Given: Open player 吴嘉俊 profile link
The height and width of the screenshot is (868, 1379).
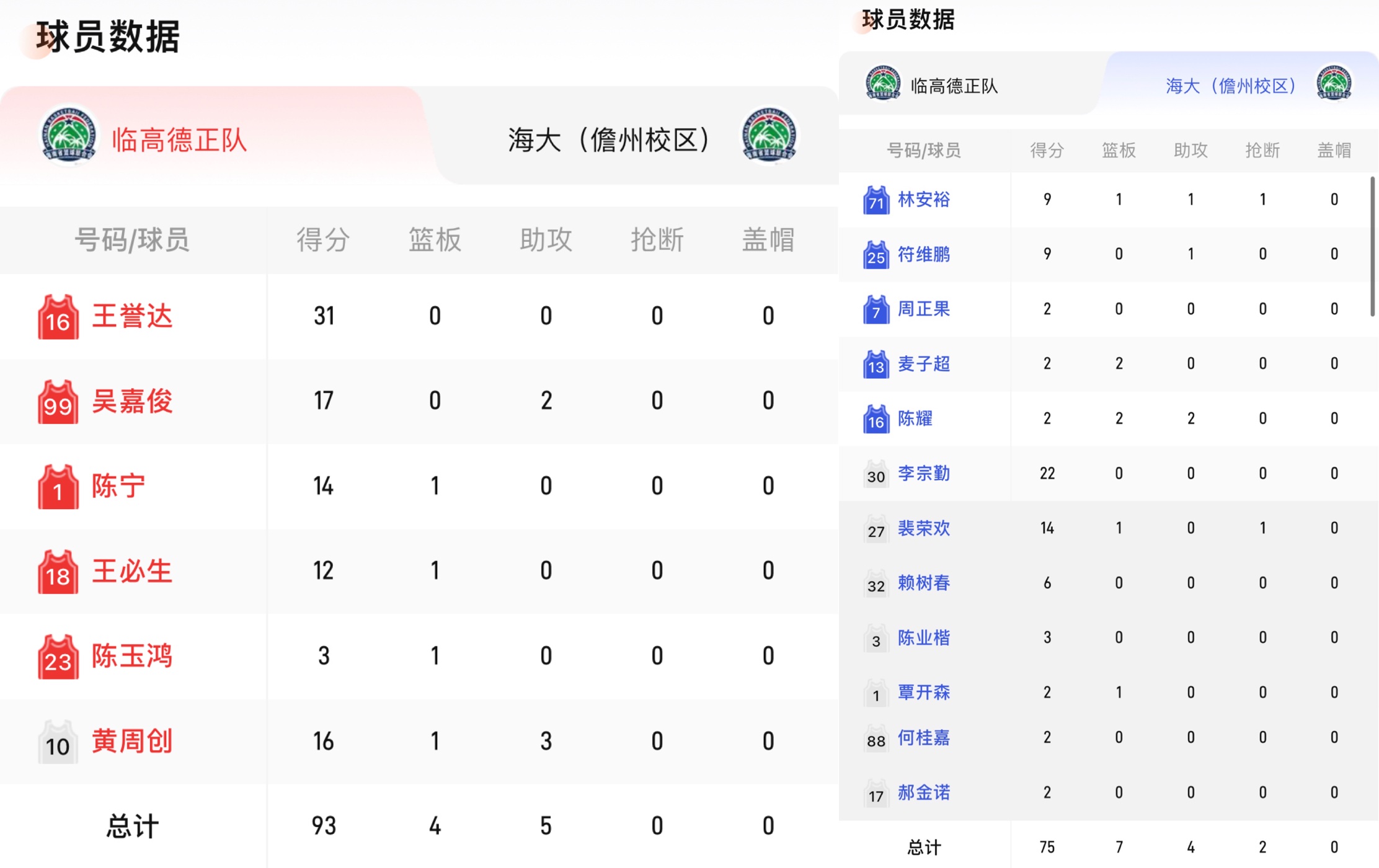Looking at the screenshot, I should click(x=132, y=401).
